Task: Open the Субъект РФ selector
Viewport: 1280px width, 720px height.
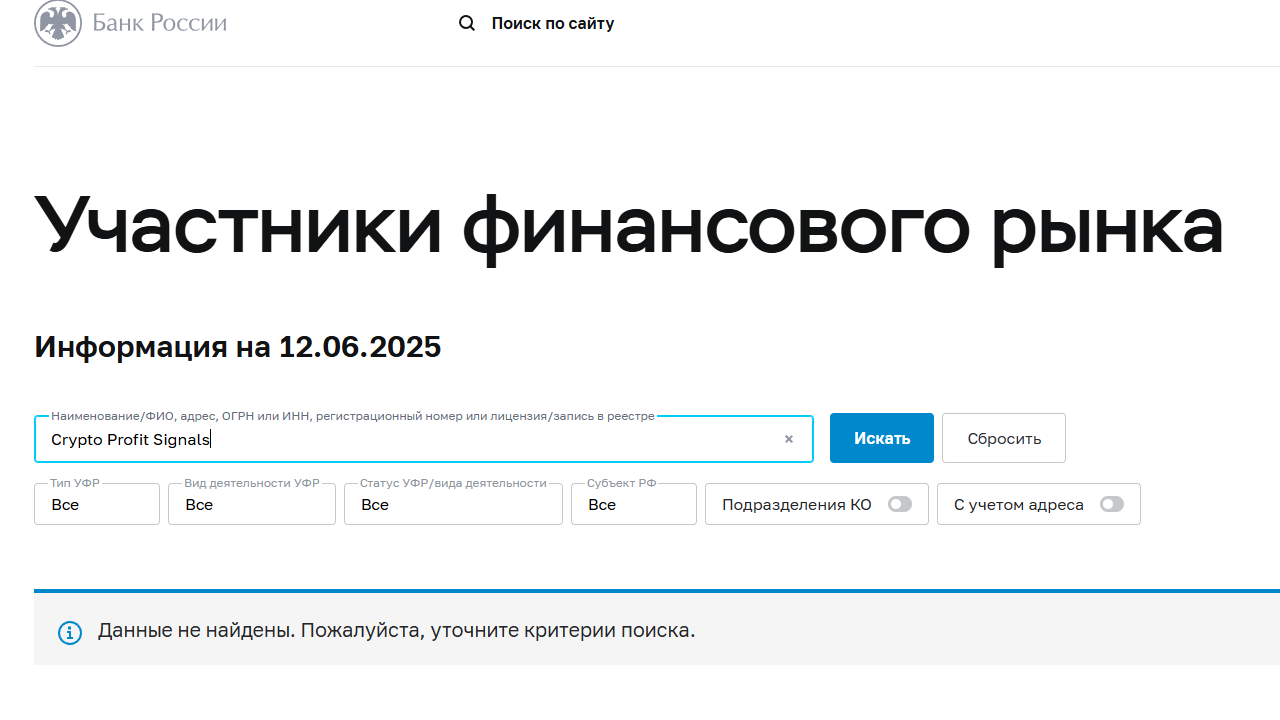Action: [x=633, y=504]
